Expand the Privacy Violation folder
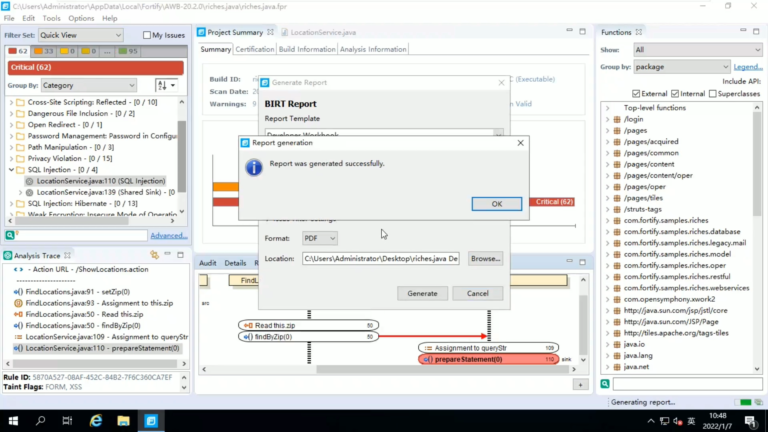Screen dimensions: 768x432 pyautogui.click(x=11, y=159)
